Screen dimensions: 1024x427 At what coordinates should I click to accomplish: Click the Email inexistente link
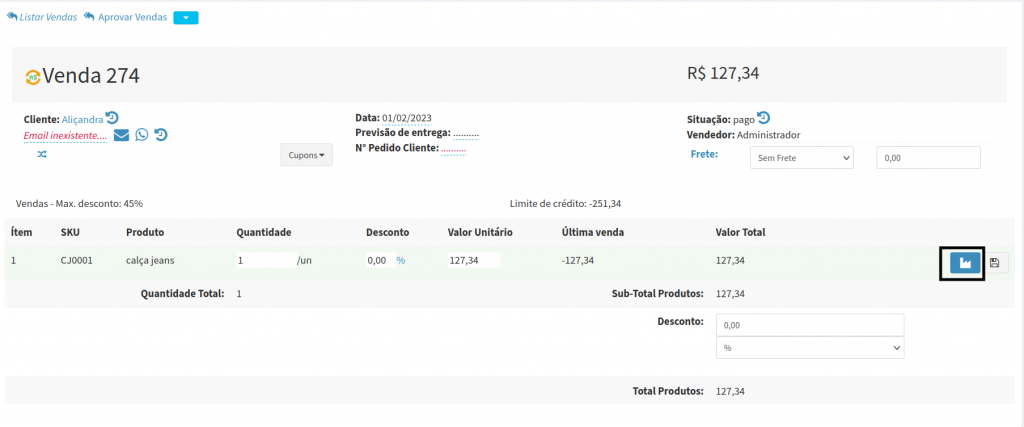[64, 135]
